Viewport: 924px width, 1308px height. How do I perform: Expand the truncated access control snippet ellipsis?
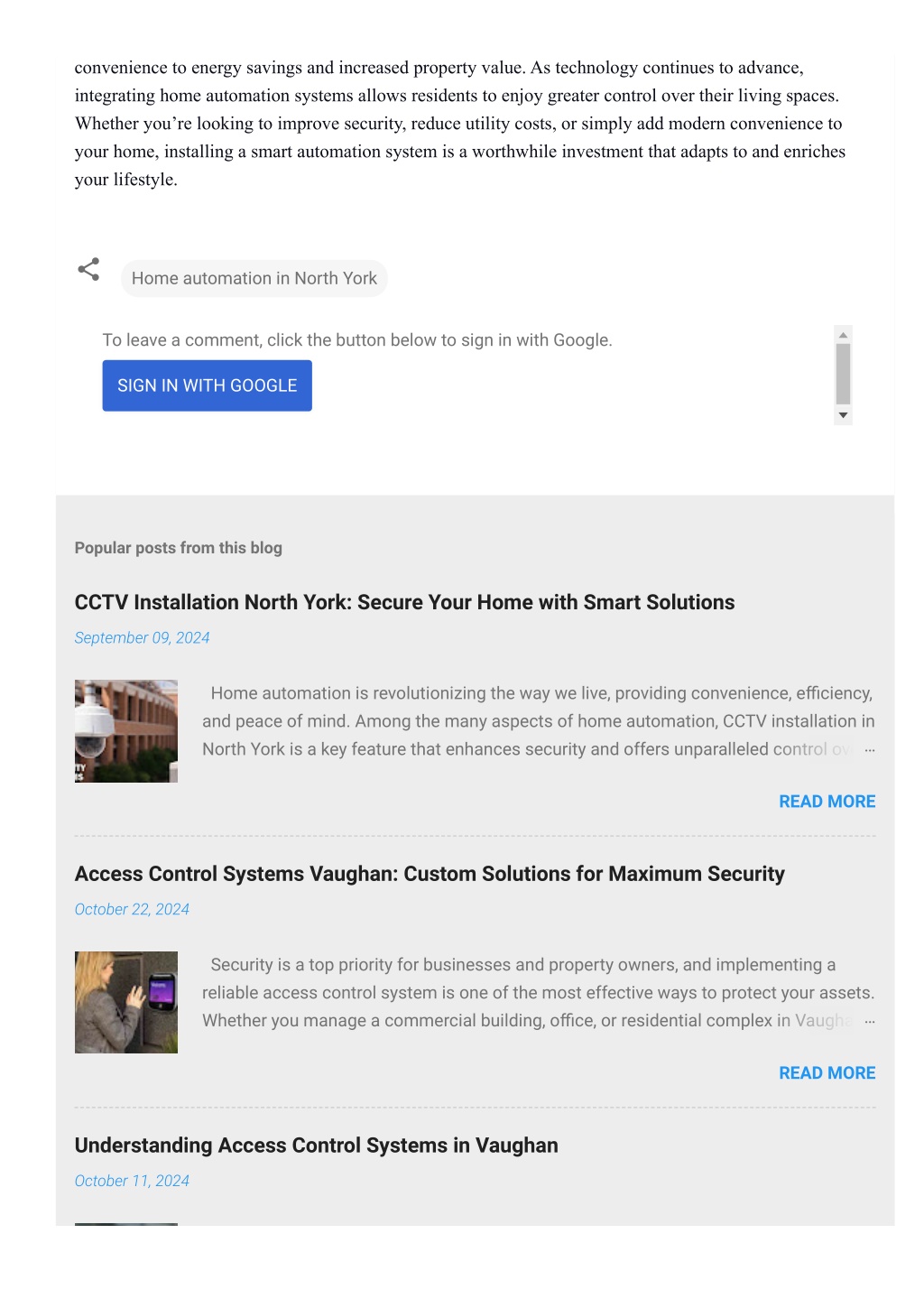(x=870, y=1022)
